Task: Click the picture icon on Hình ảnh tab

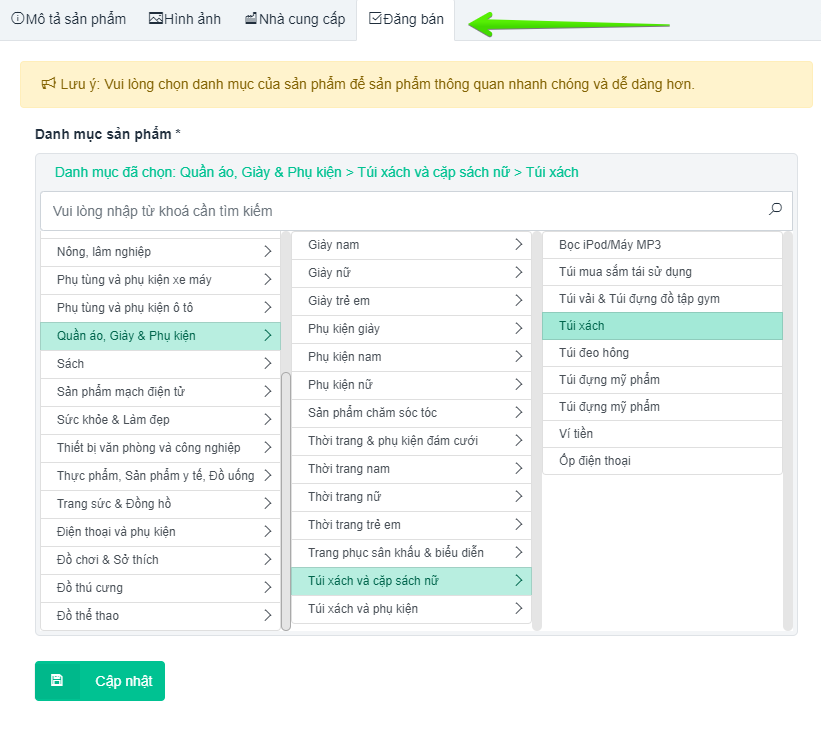Action: tap(155, 19)
